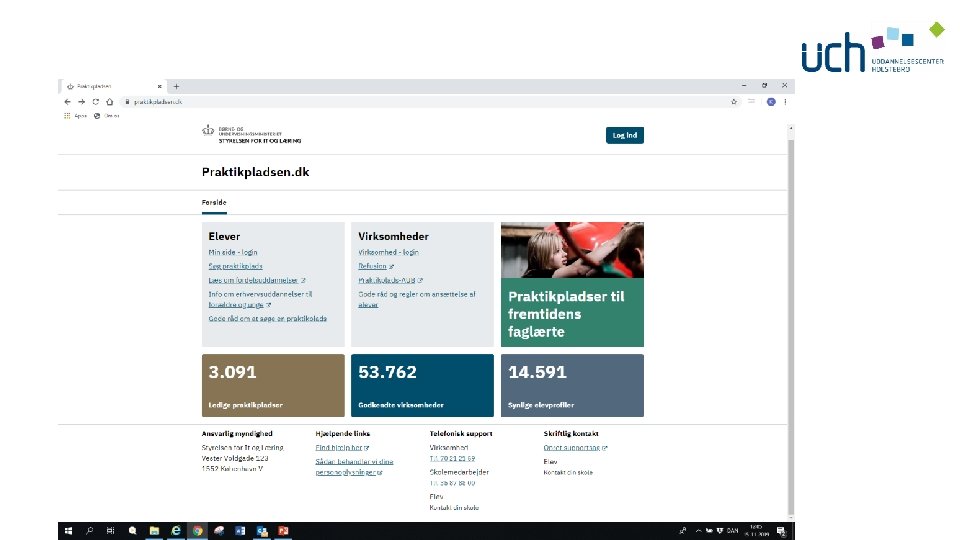The image size is (960, 540).
Task: Open the Refusion link under Virksomheder
Action: coord(376,266)
